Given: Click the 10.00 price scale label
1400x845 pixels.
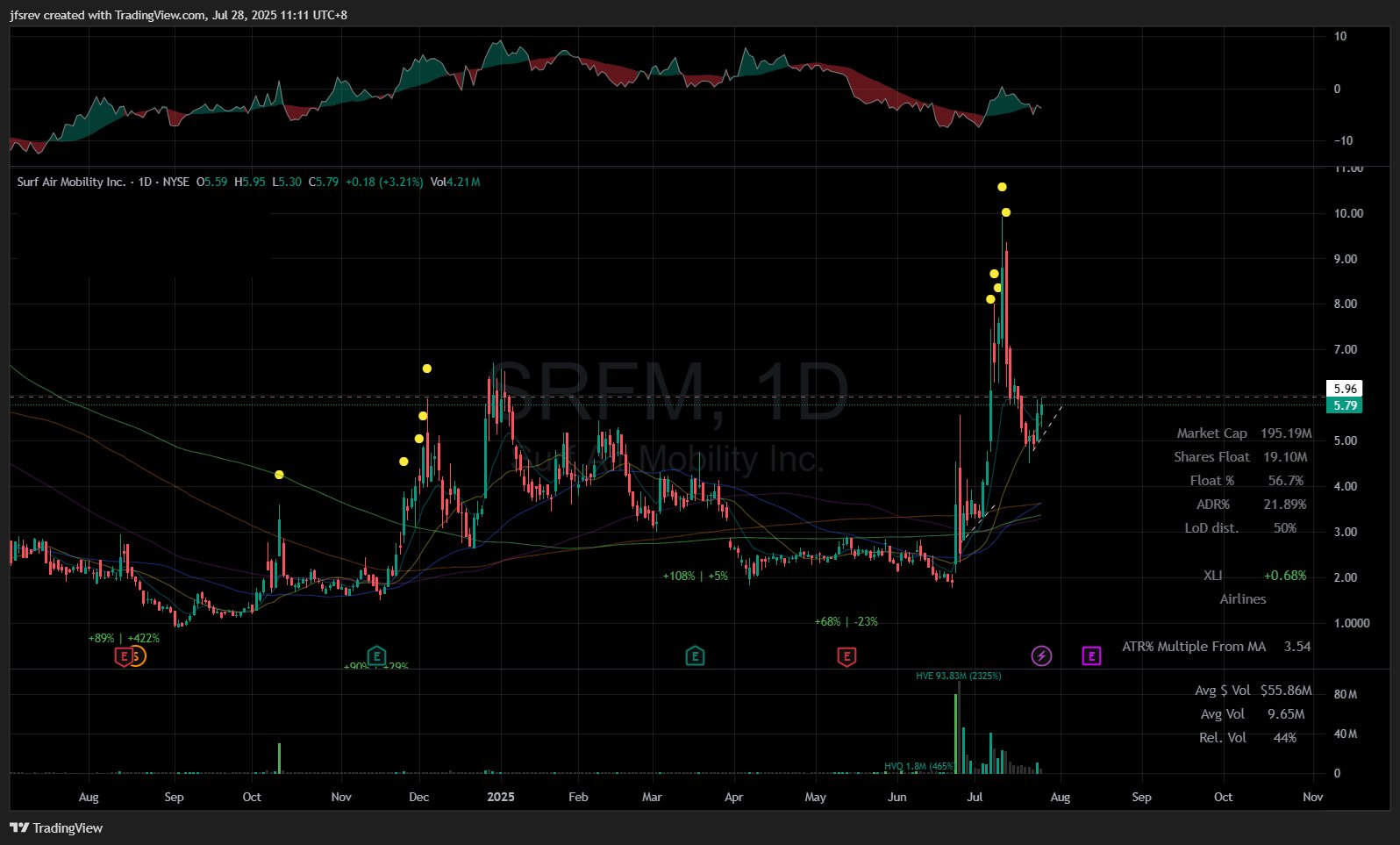Looking at the screenshot, I should tap(1348, 213).
